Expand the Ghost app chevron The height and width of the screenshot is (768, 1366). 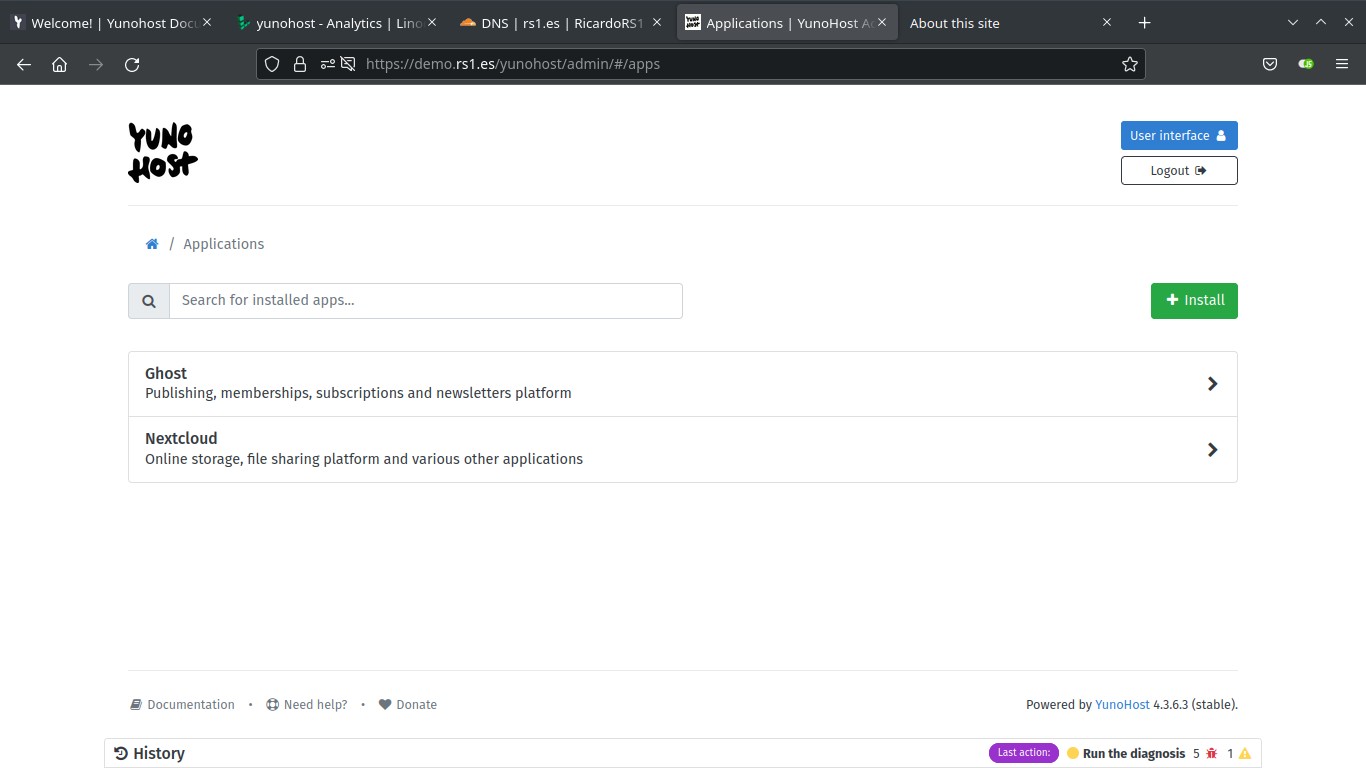coord(1212,384)
